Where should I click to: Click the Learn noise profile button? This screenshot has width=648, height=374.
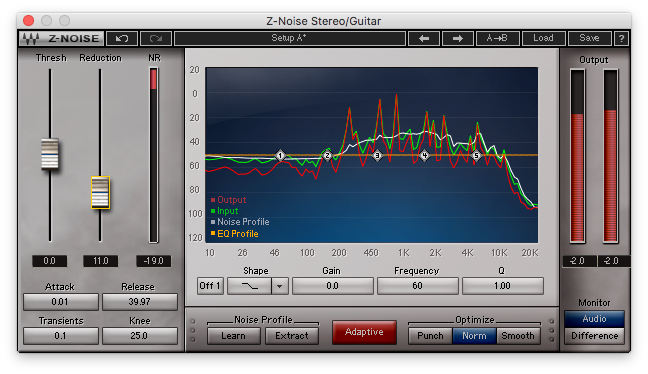tap(234, 336)
